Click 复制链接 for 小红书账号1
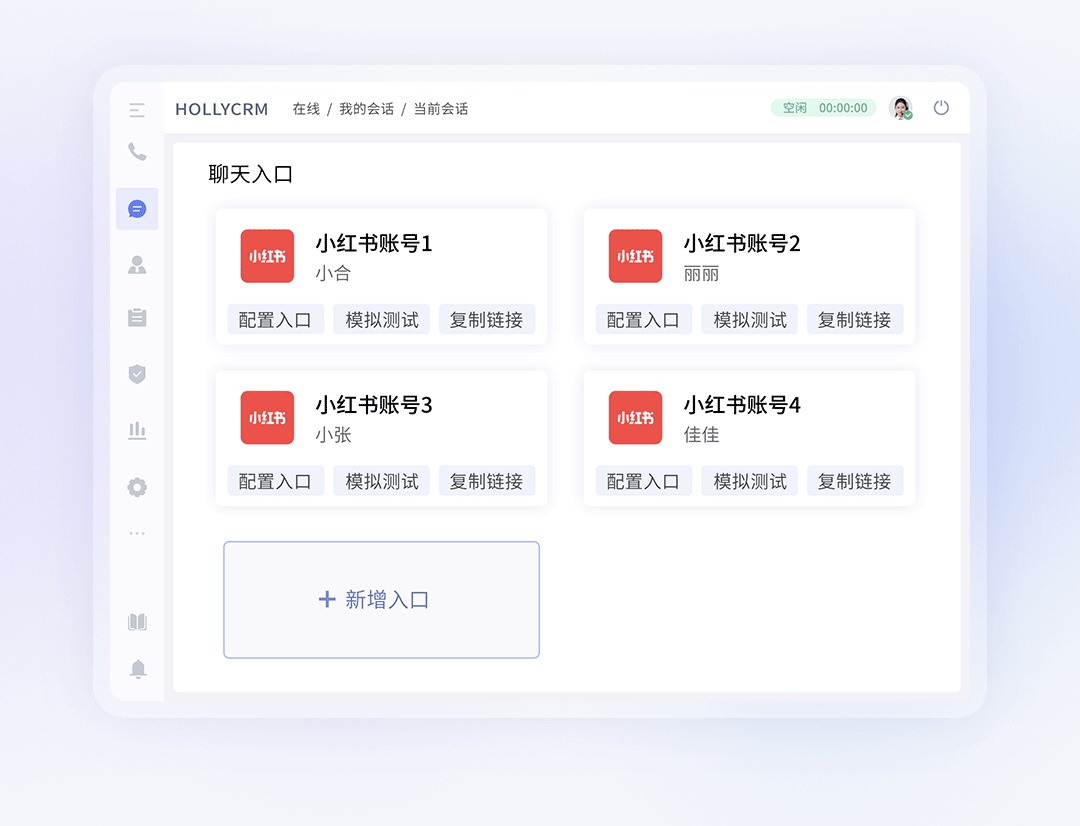The width and height of the screenshot is (1080, 826). 486,320
